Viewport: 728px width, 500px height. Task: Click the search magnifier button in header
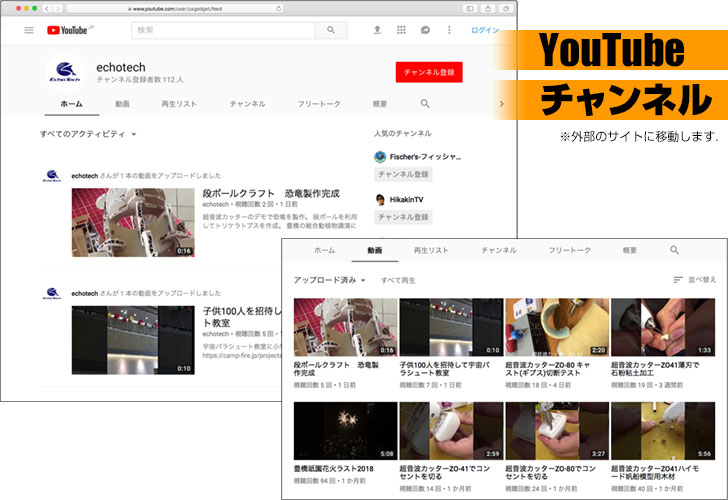331,30
